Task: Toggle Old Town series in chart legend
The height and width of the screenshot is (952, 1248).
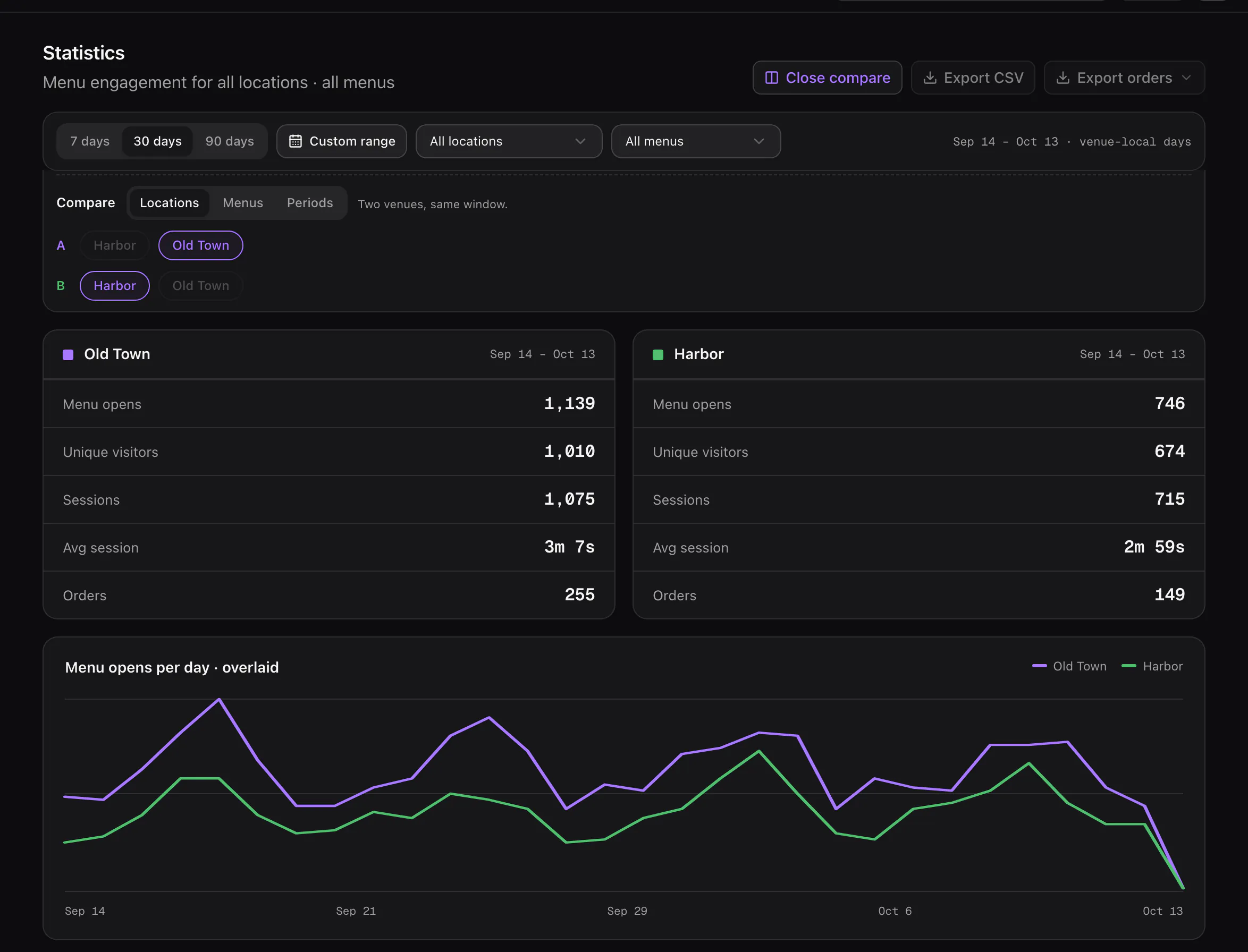Action: click(1069, 666)
